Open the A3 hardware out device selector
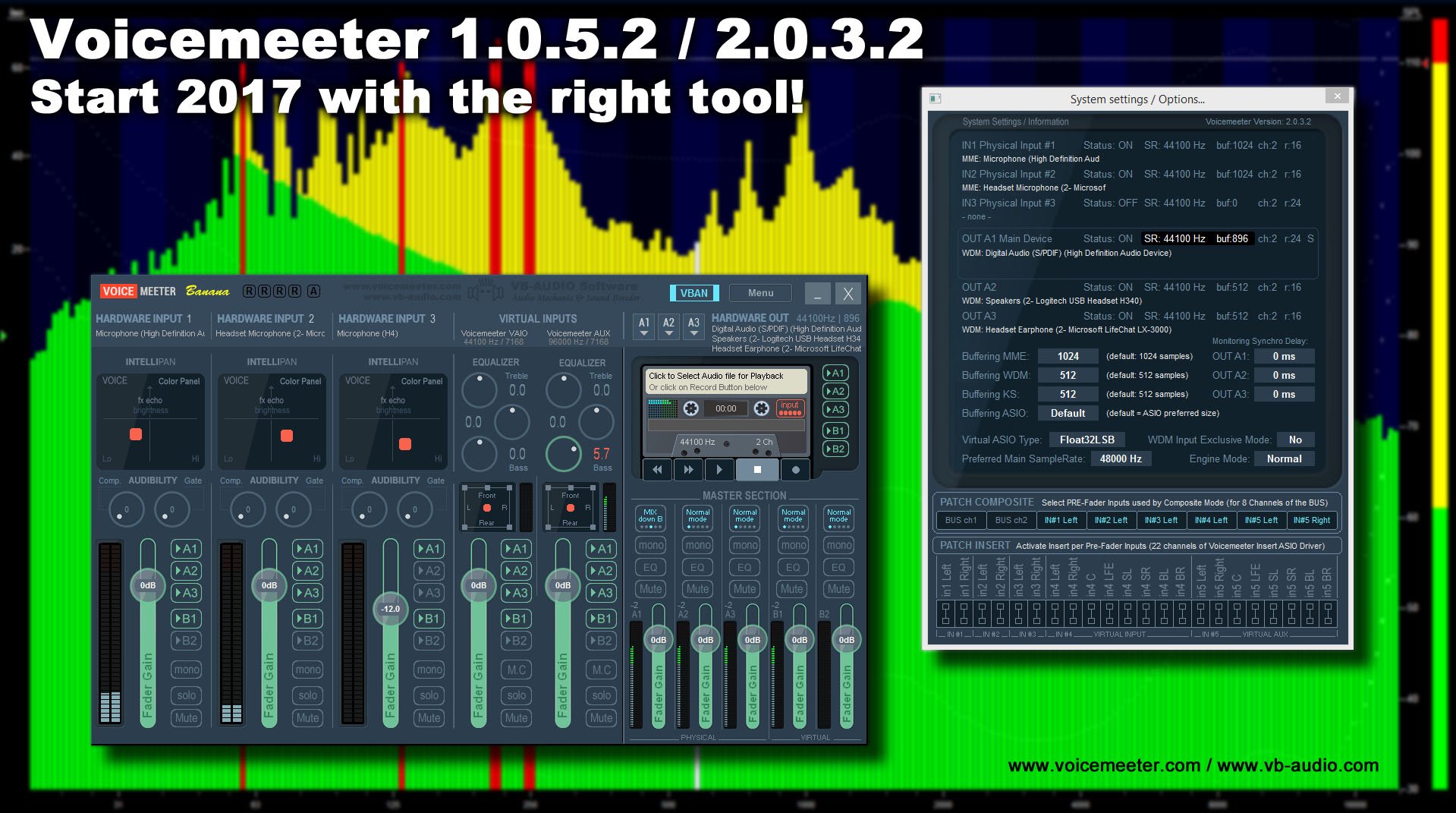 693,326
